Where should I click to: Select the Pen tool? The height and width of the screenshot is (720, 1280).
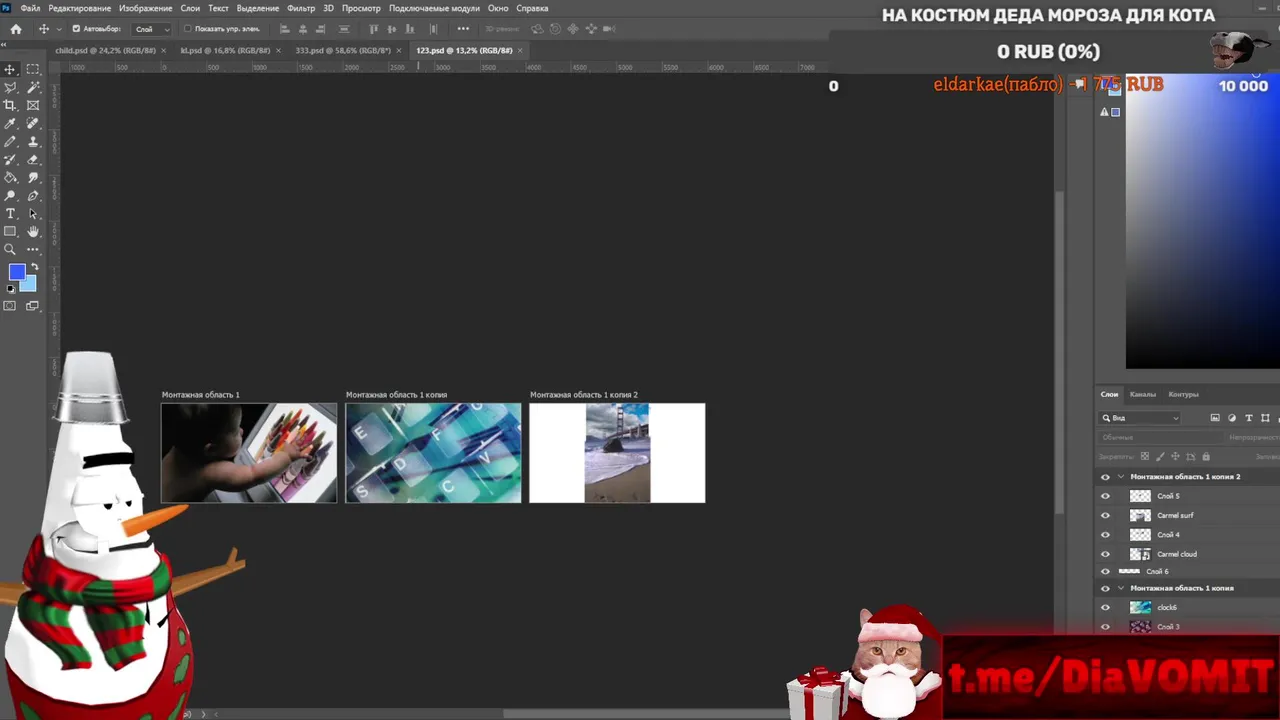(33, 195)
